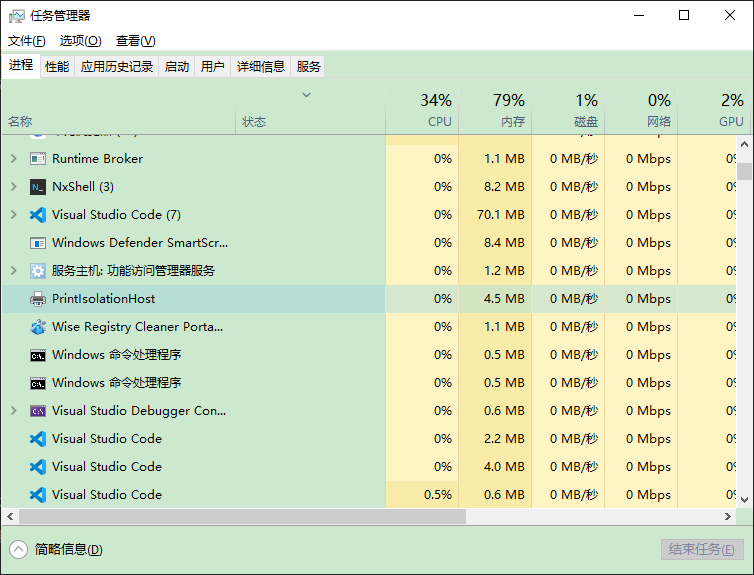Click the 0.5% CPU value
This screenshot has height=575, width=754.
tap(438, 495)
